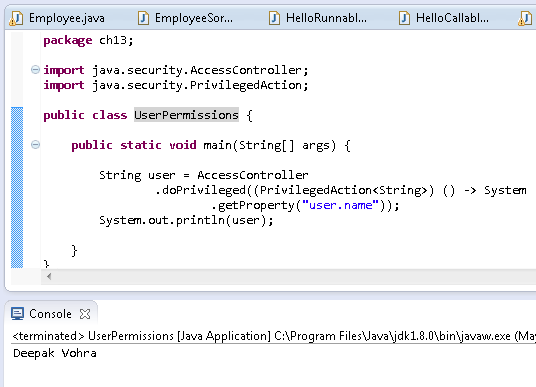Image resolution: width=536 pixels, height=387 pixels.
Task: Select the Console view tab
Action: (x=50, y=314)
